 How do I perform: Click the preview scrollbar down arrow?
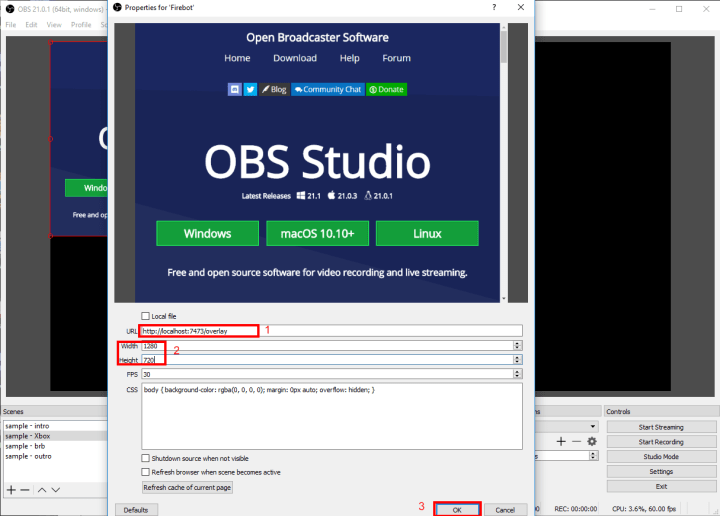(504, 298)
